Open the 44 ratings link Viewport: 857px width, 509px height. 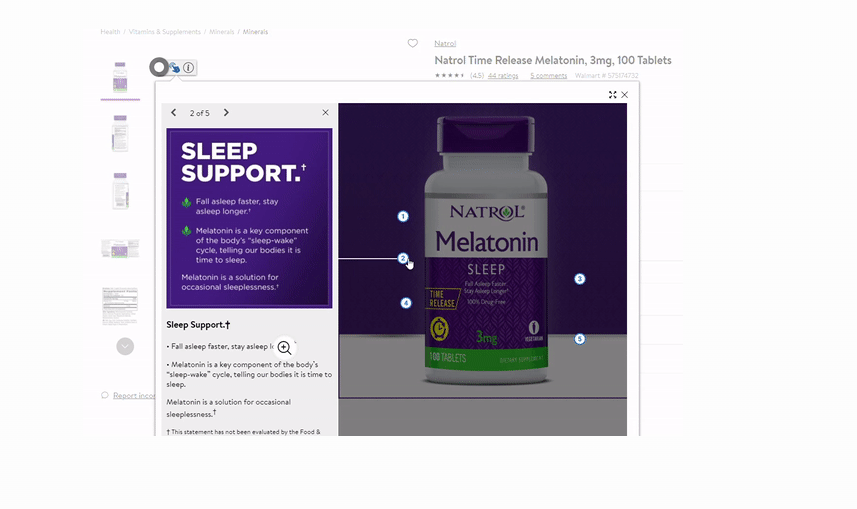point(503,76)
